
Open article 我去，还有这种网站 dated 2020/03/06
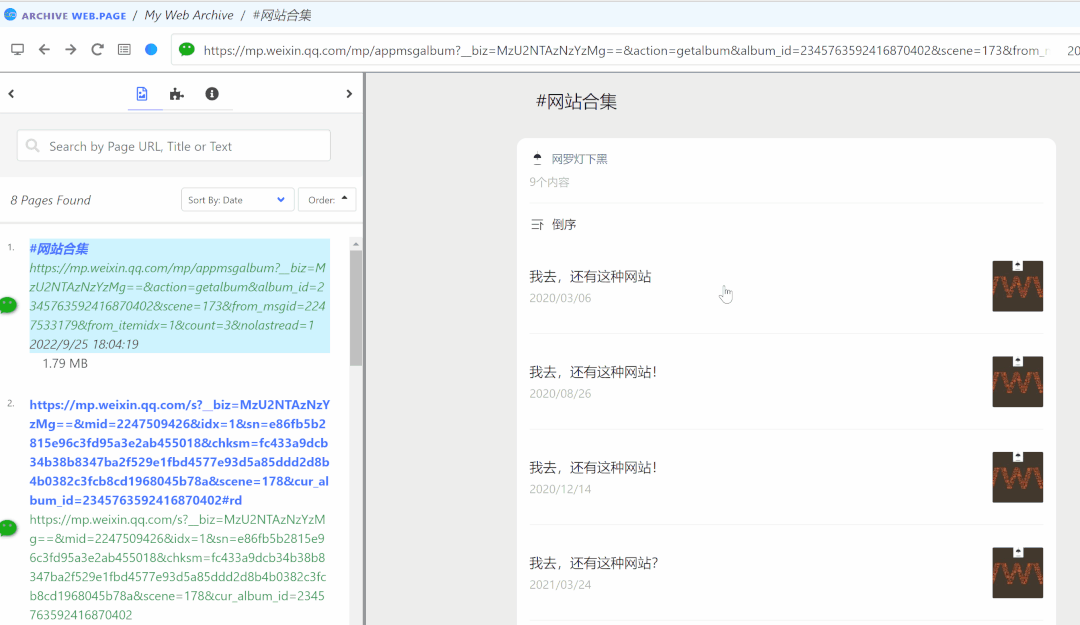(x=590, y=276)
